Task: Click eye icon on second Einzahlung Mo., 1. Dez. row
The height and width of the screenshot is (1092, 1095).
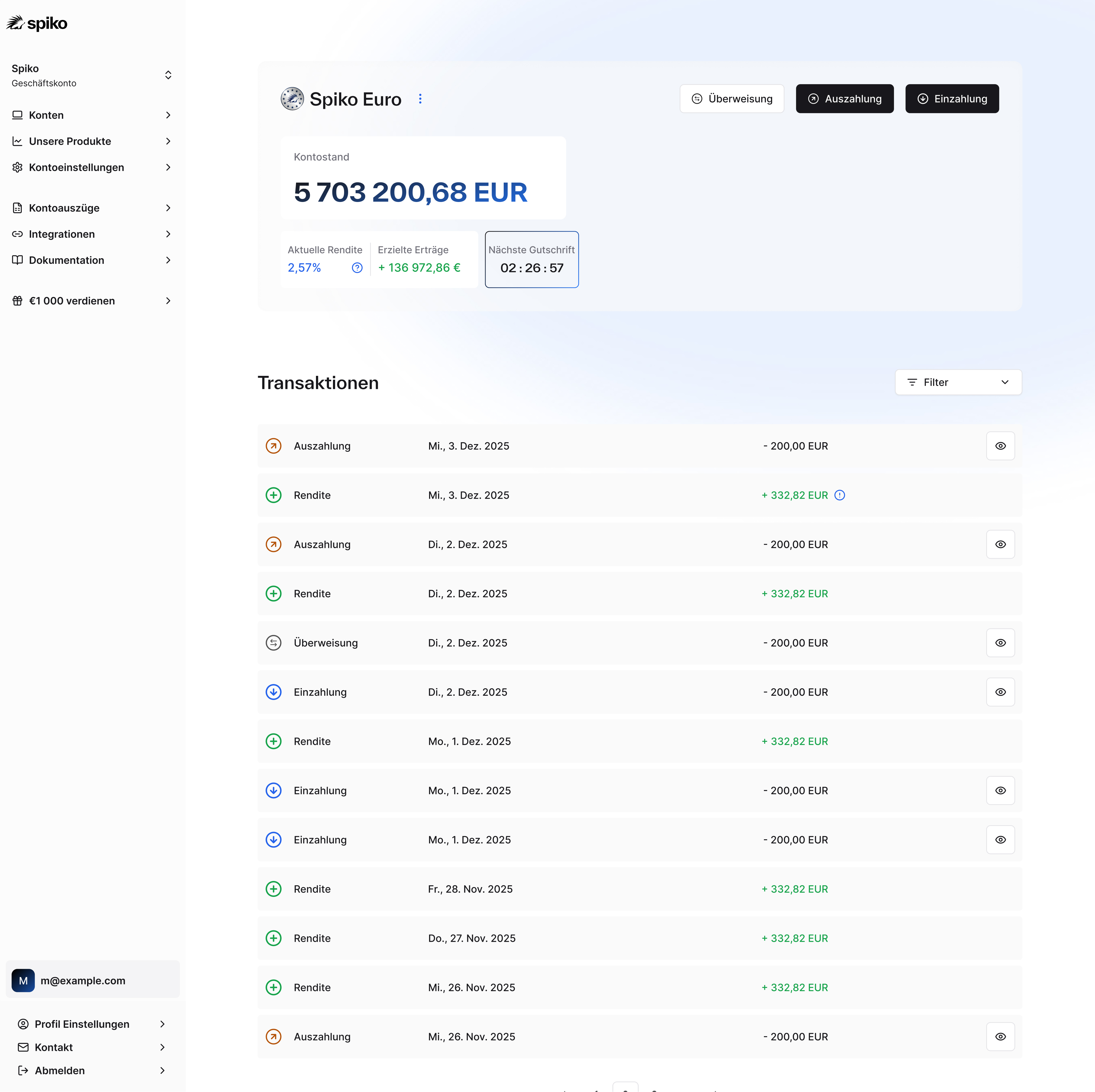Action: pos(1000,840)
